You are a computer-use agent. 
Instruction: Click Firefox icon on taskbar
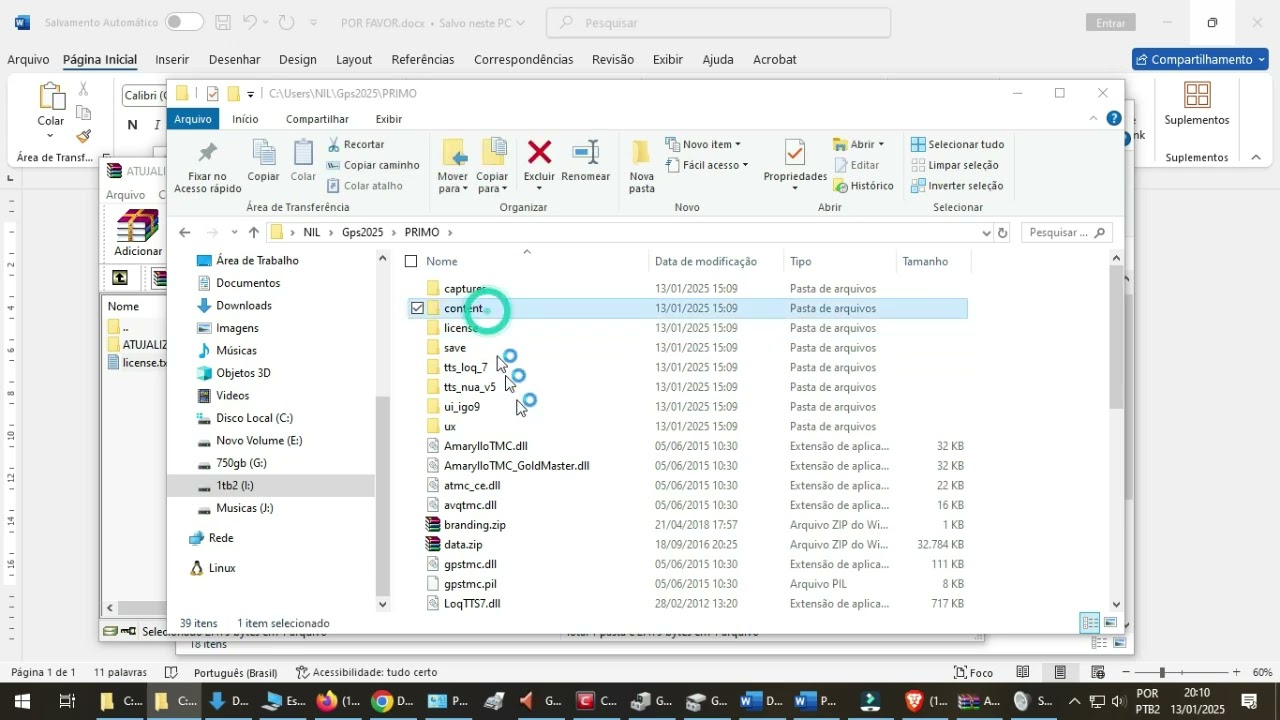(x=328, y=701)
